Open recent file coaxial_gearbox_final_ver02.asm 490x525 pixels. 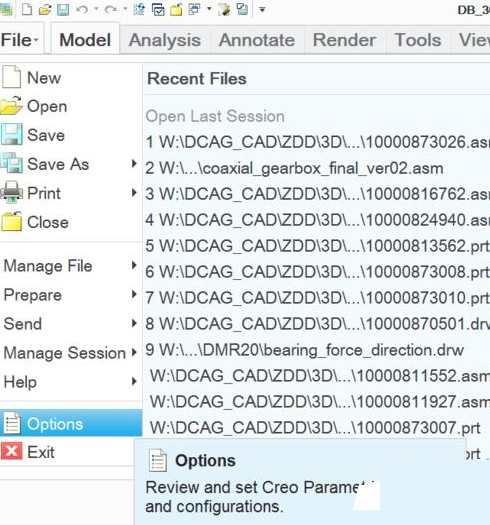click(x=294, y=168)
